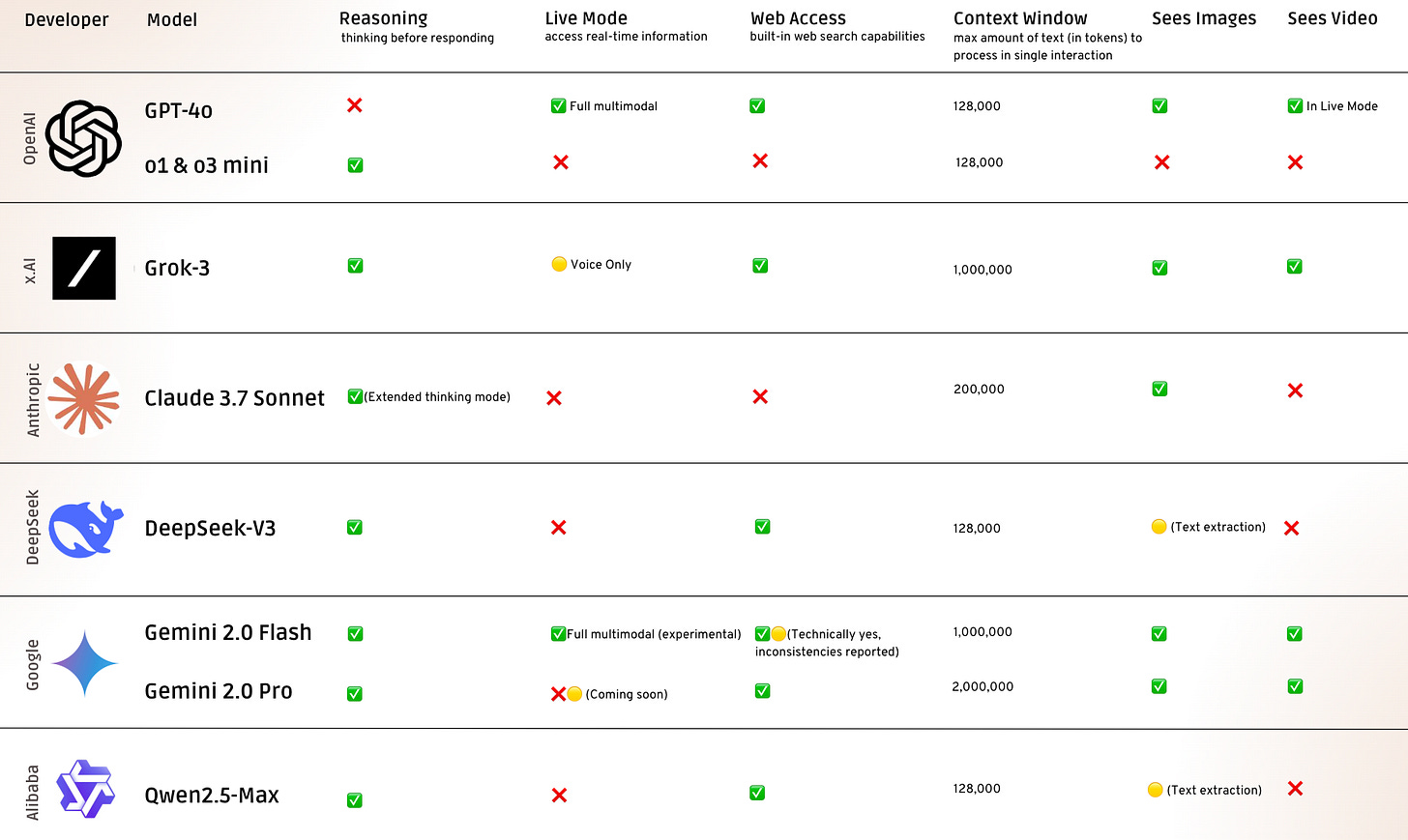Viewport: 1408px width, 840px height.
Task: Click the (Coming soon) note
Action: (x=627, y=694)
